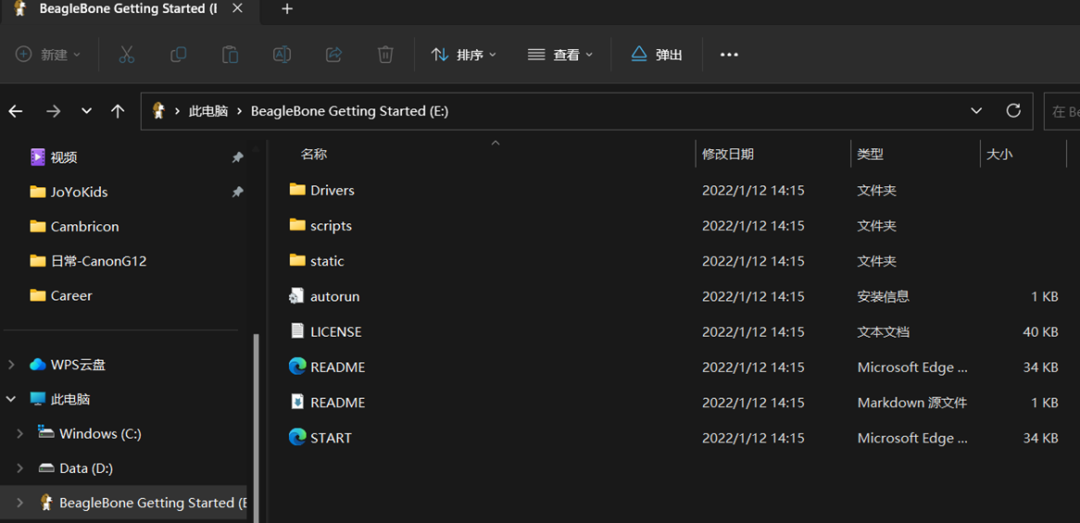Image resolution: width=1080 pixels, height=523 pixels.
Task: Sort by 名称 column header
Action: [x=313, y=154]
